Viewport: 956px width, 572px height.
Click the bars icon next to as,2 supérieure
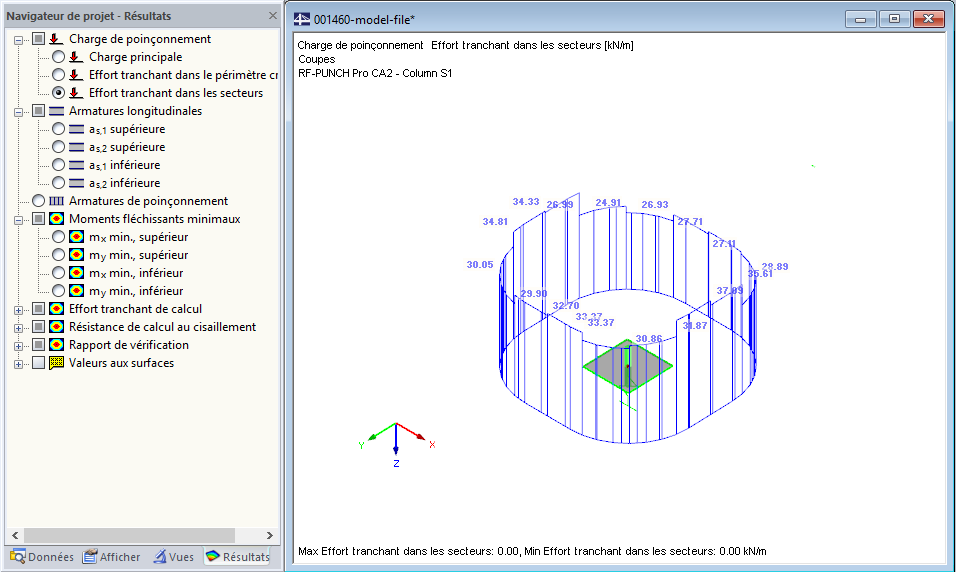[x=76, y=147]
